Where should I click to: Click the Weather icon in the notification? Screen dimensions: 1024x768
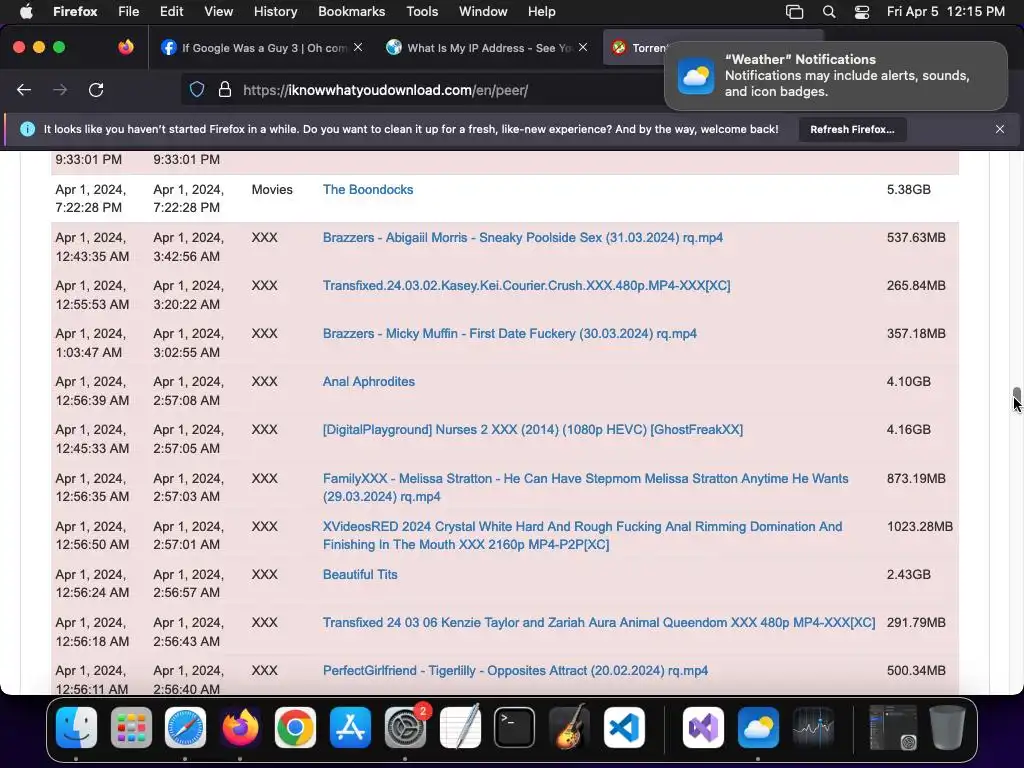tap(696, 76)
